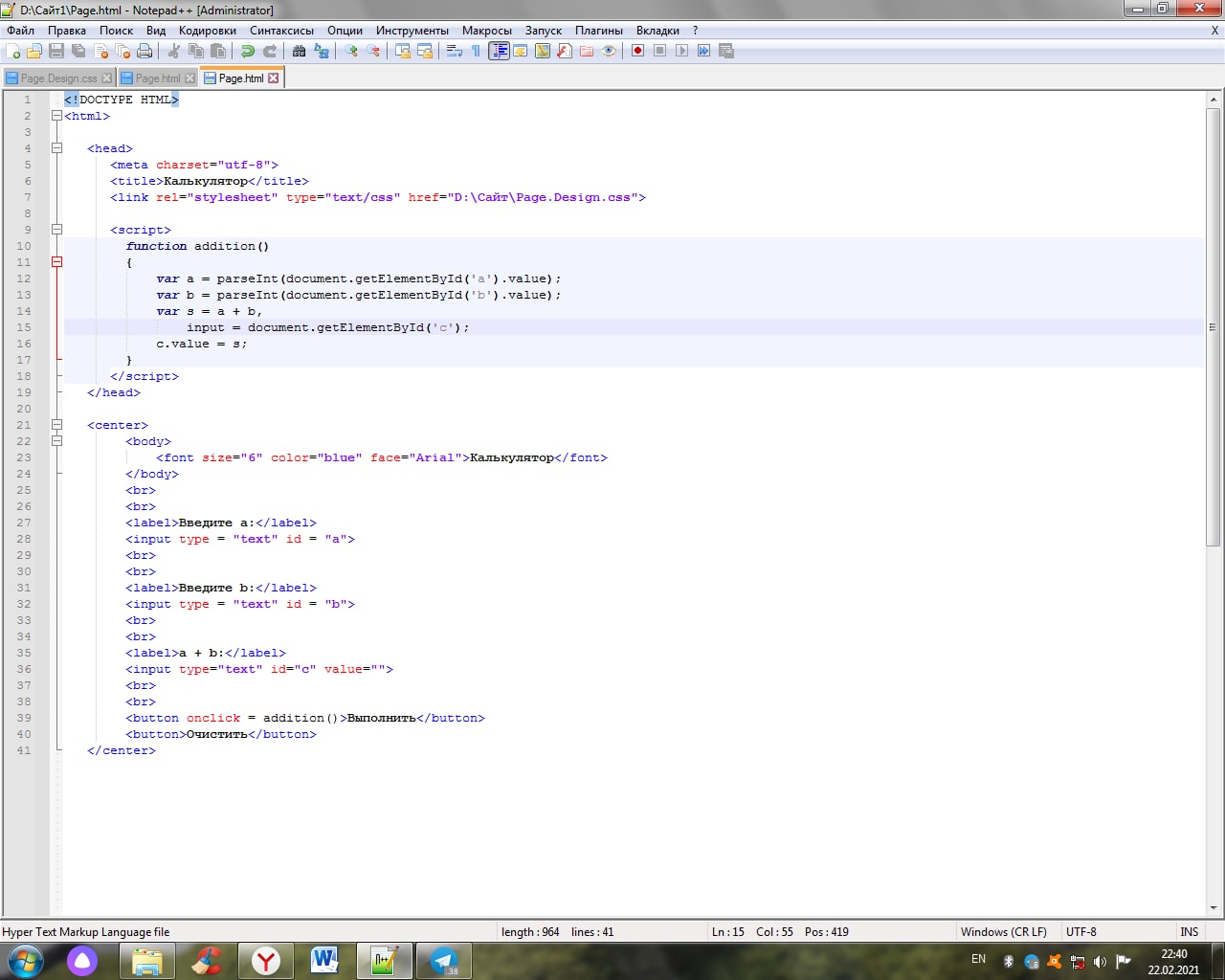The image size is (1225, 980).
Task: Click the Save All toolbar icon
Action: 78,51
